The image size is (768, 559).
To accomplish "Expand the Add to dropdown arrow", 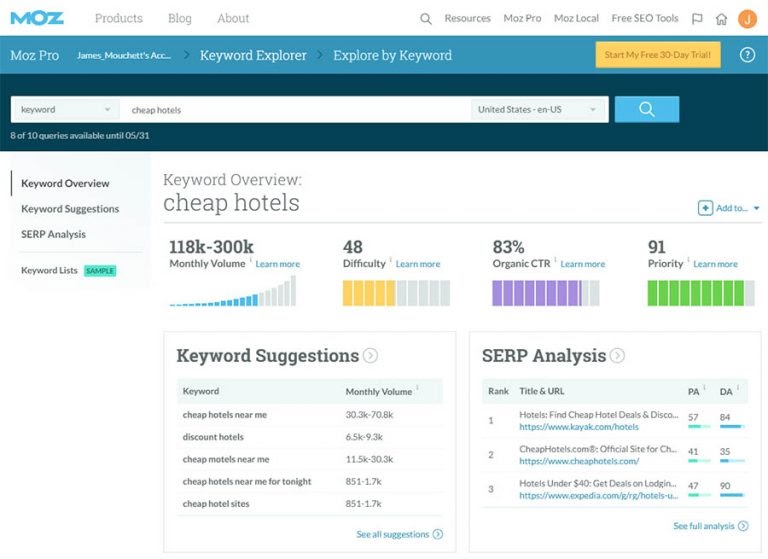I will point(756,208).
